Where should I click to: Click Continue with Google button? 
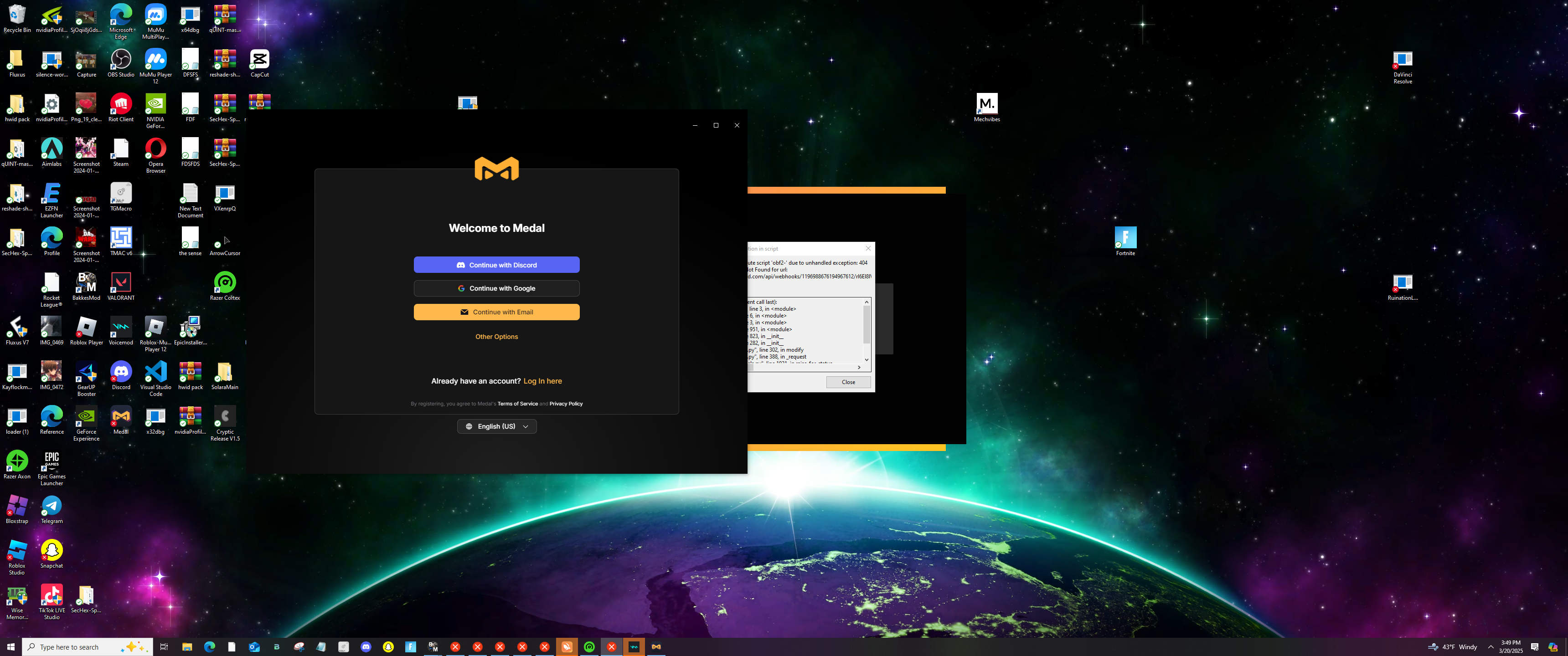coord(496,288)
